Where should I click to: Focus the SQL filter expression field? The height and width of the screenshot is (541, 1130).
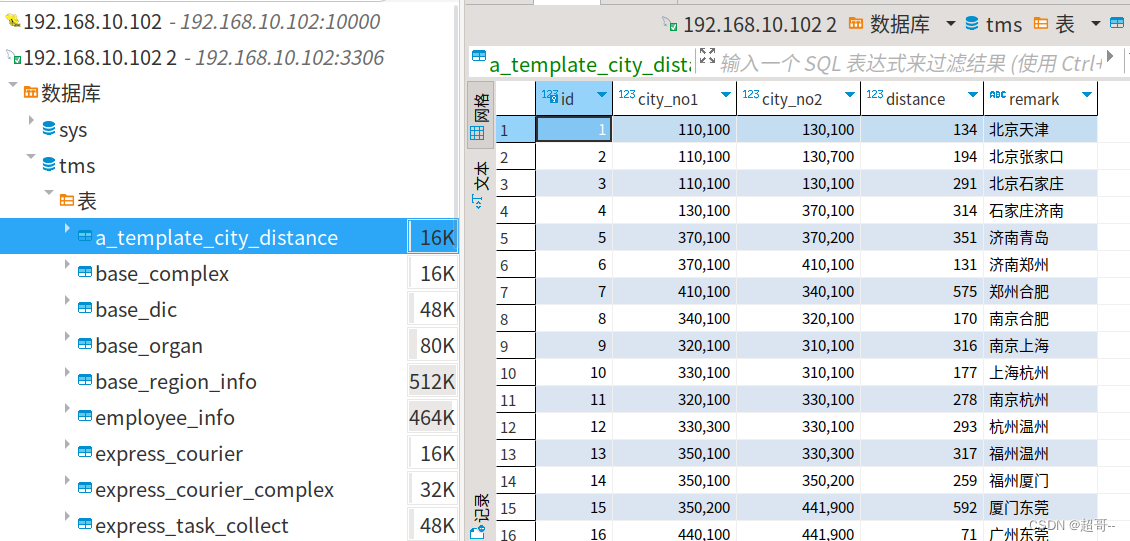[911, 63]
